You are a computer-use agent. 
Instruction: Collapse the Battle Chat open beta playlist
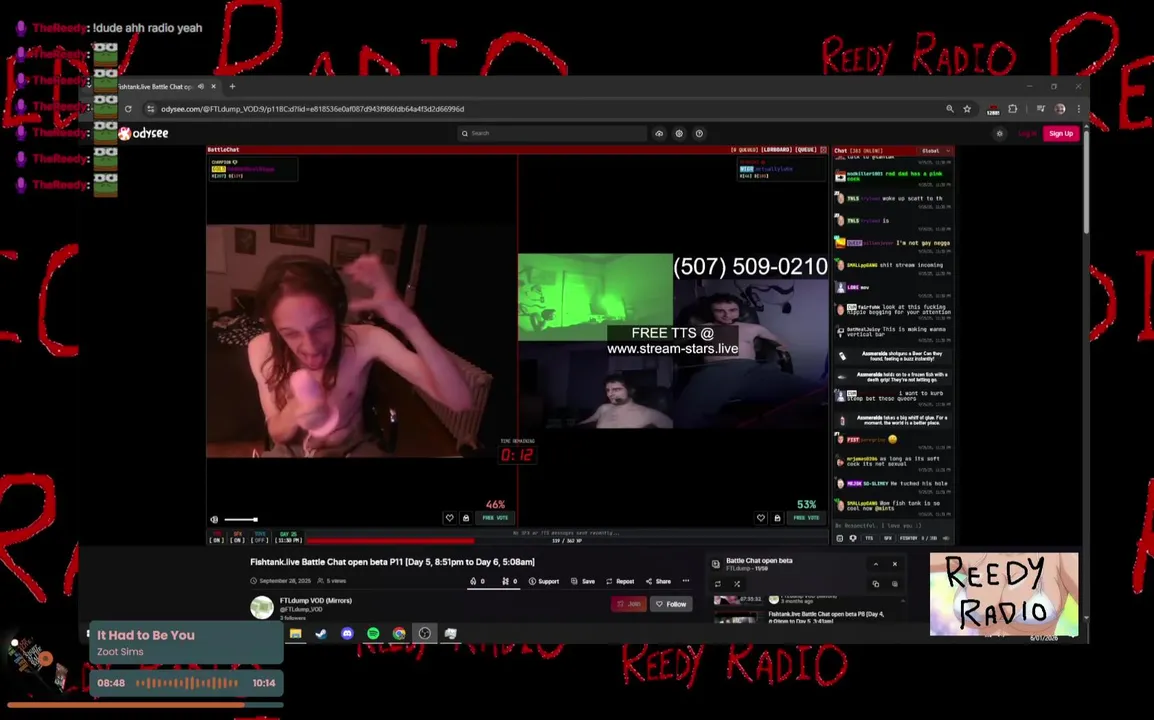point(876,564)
